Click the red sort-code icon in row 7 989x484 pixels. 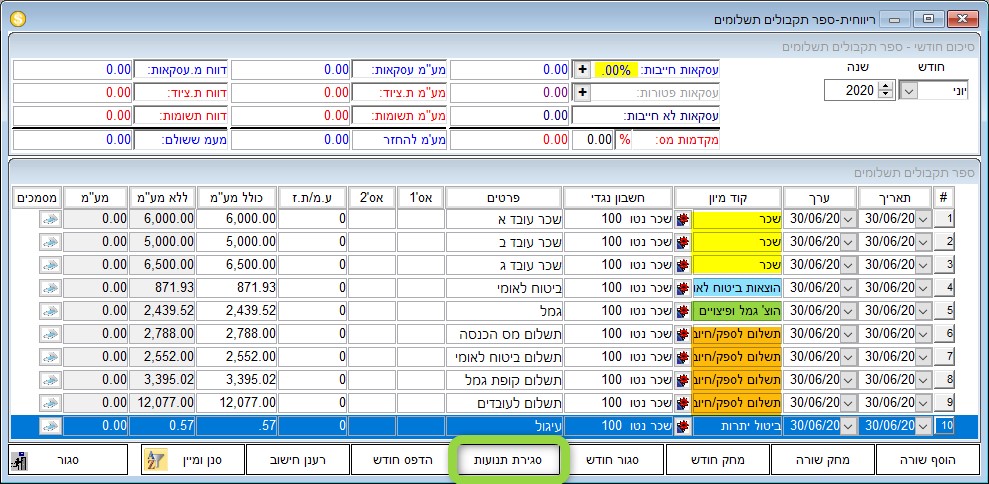coord(682,357)
